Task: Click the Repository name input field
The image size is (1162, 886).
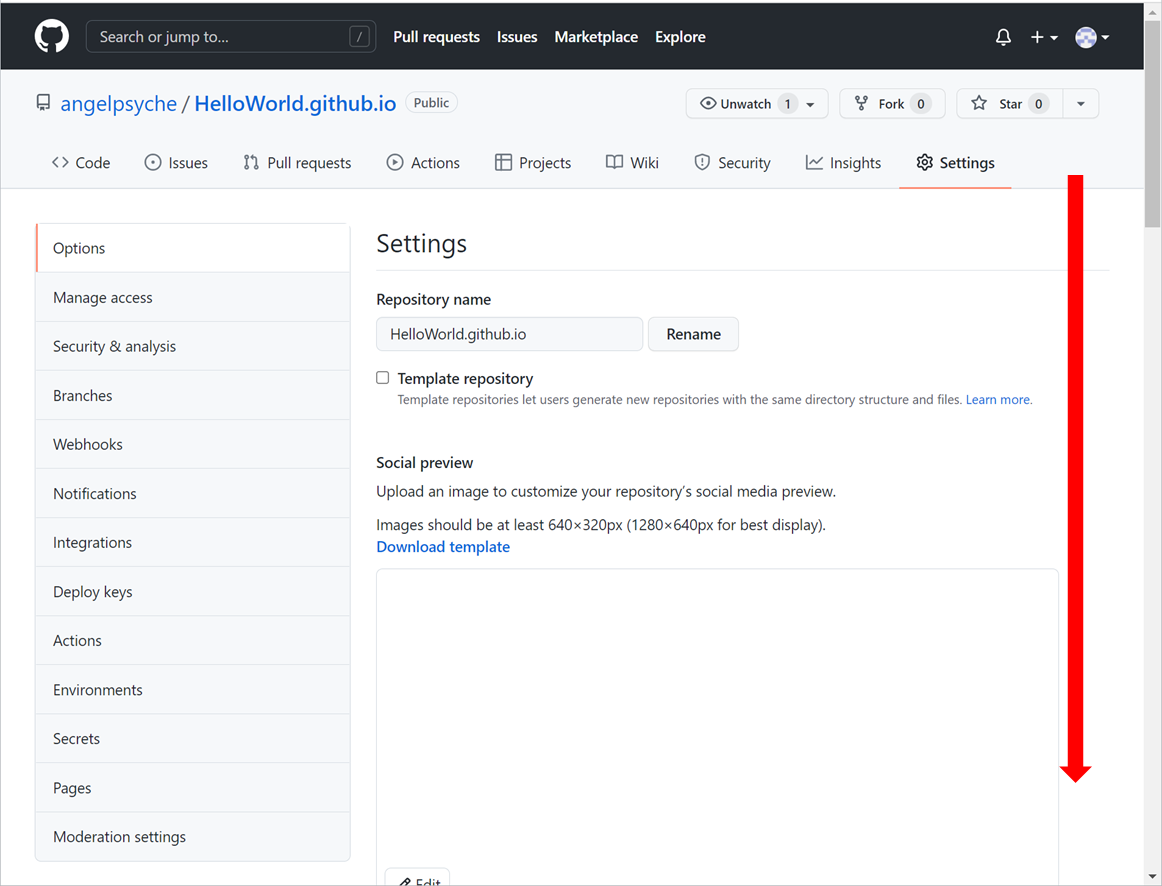Action: point(509,334)
